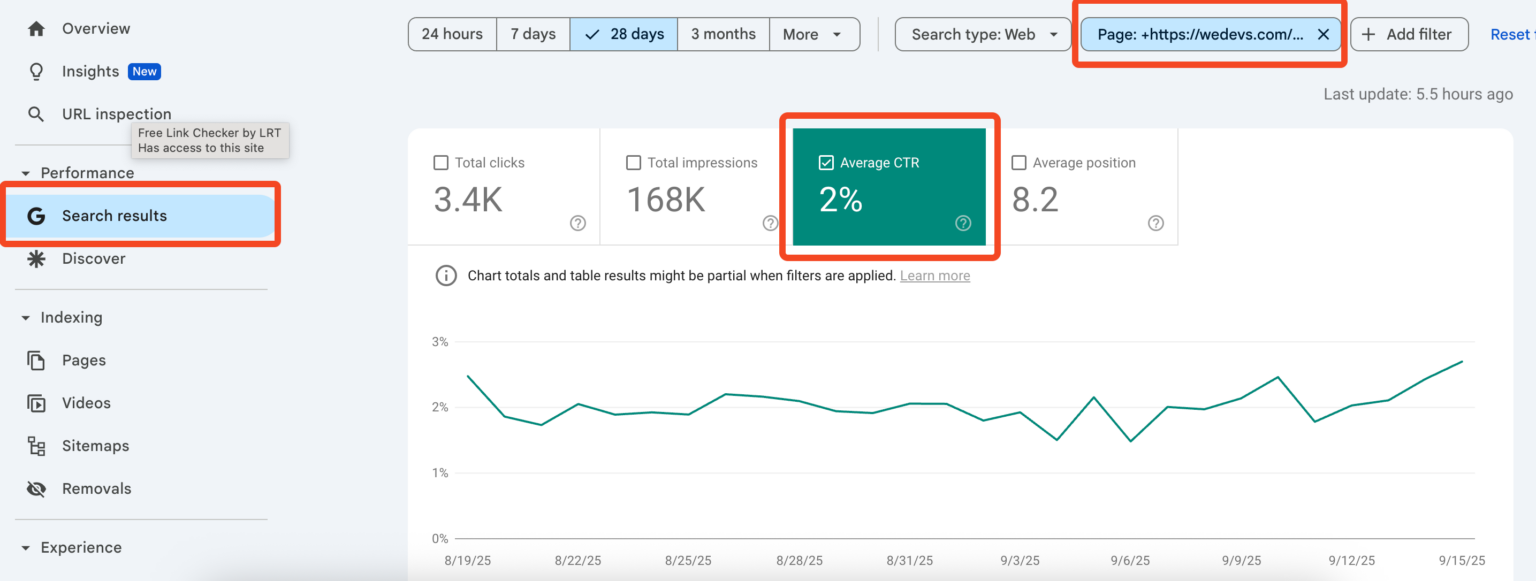Viewport: 1536px width, 581px height.
Task: Enable the Total clicks metric checkbox
Action: (x=441, y=161)
